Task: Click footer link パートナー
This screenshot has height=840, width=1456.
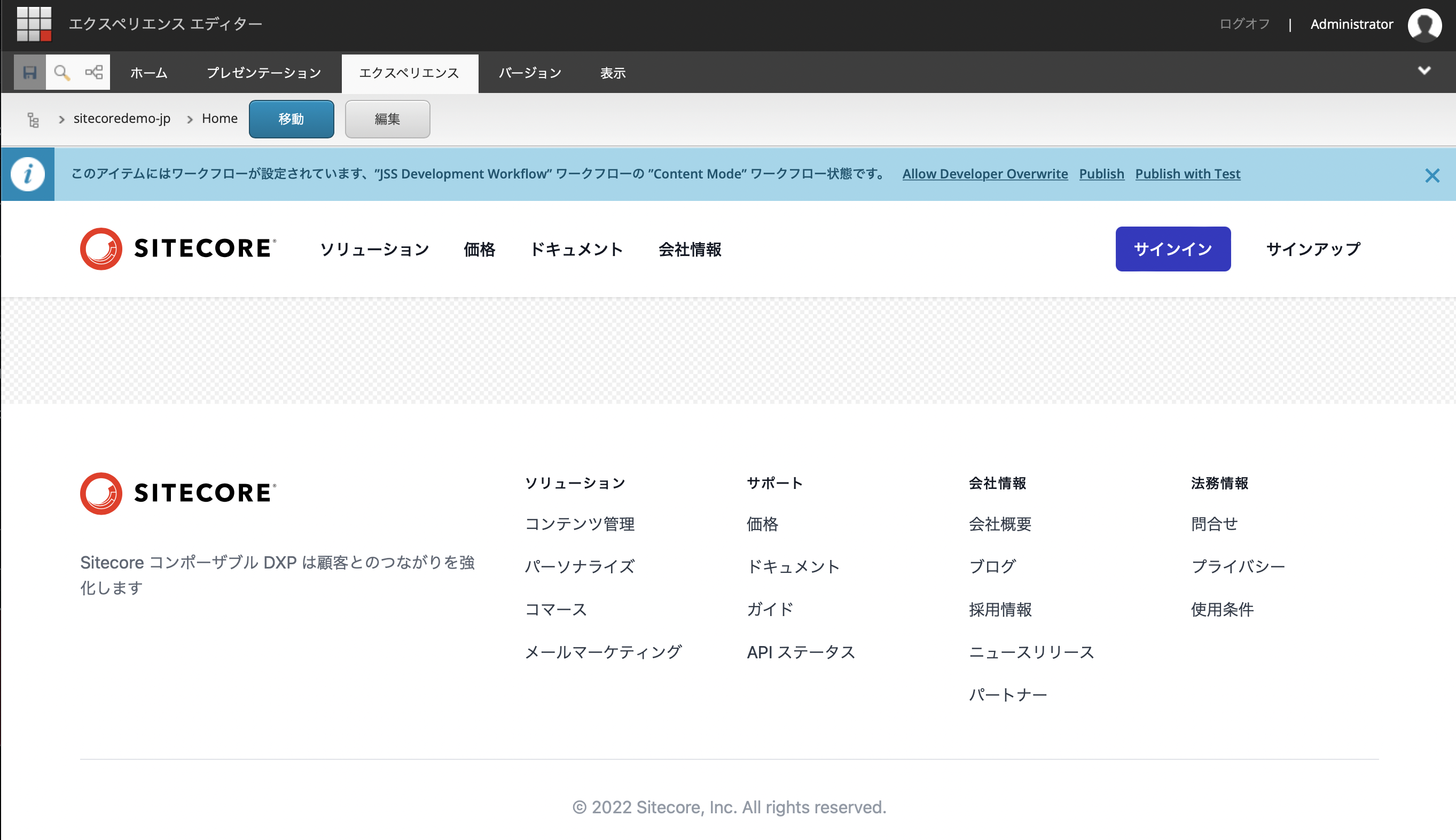Action: click(1007, 695)
